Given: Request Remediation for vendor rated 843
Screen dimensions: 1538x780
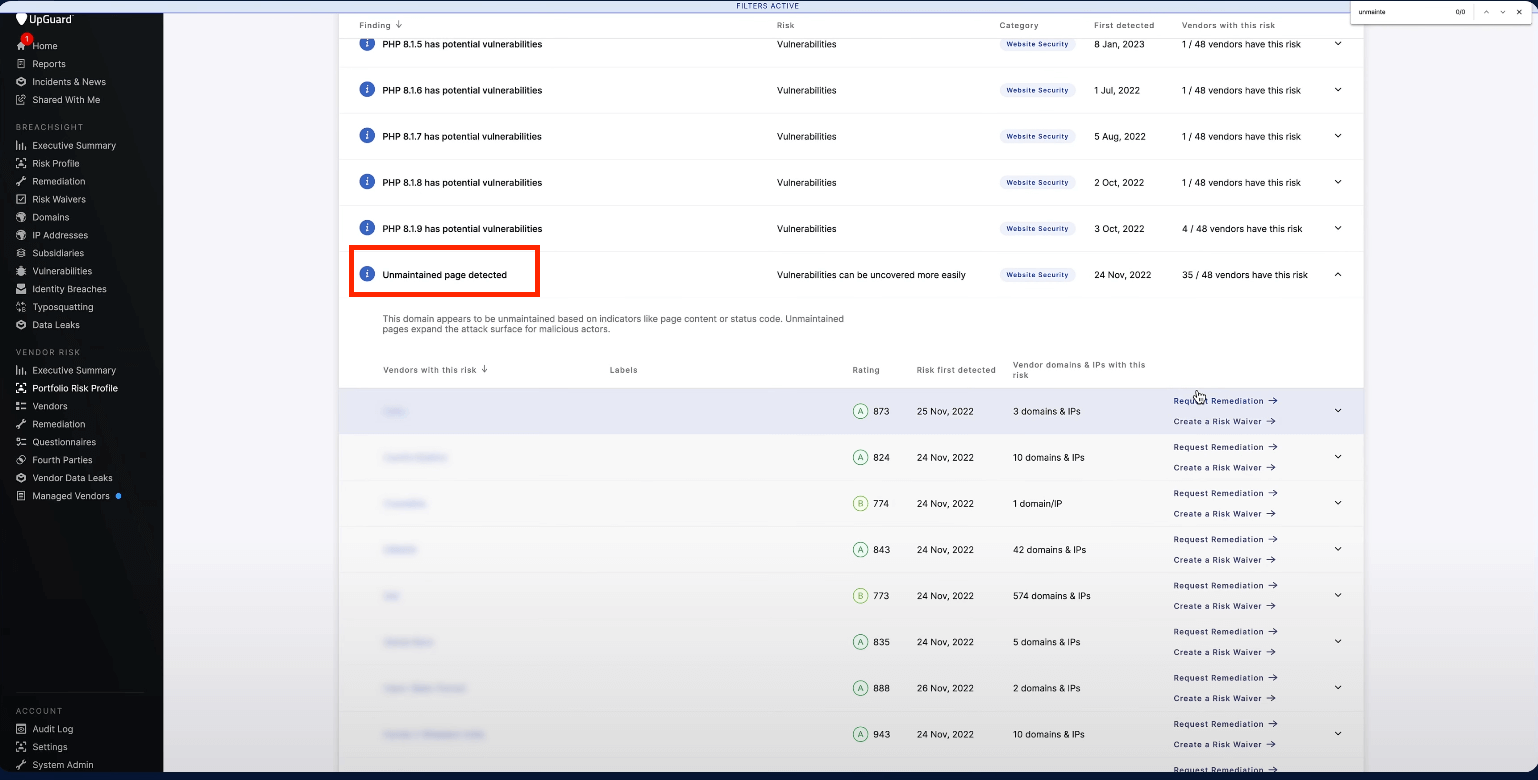Looking at the screenshot, I should [x=1225, y=540].
